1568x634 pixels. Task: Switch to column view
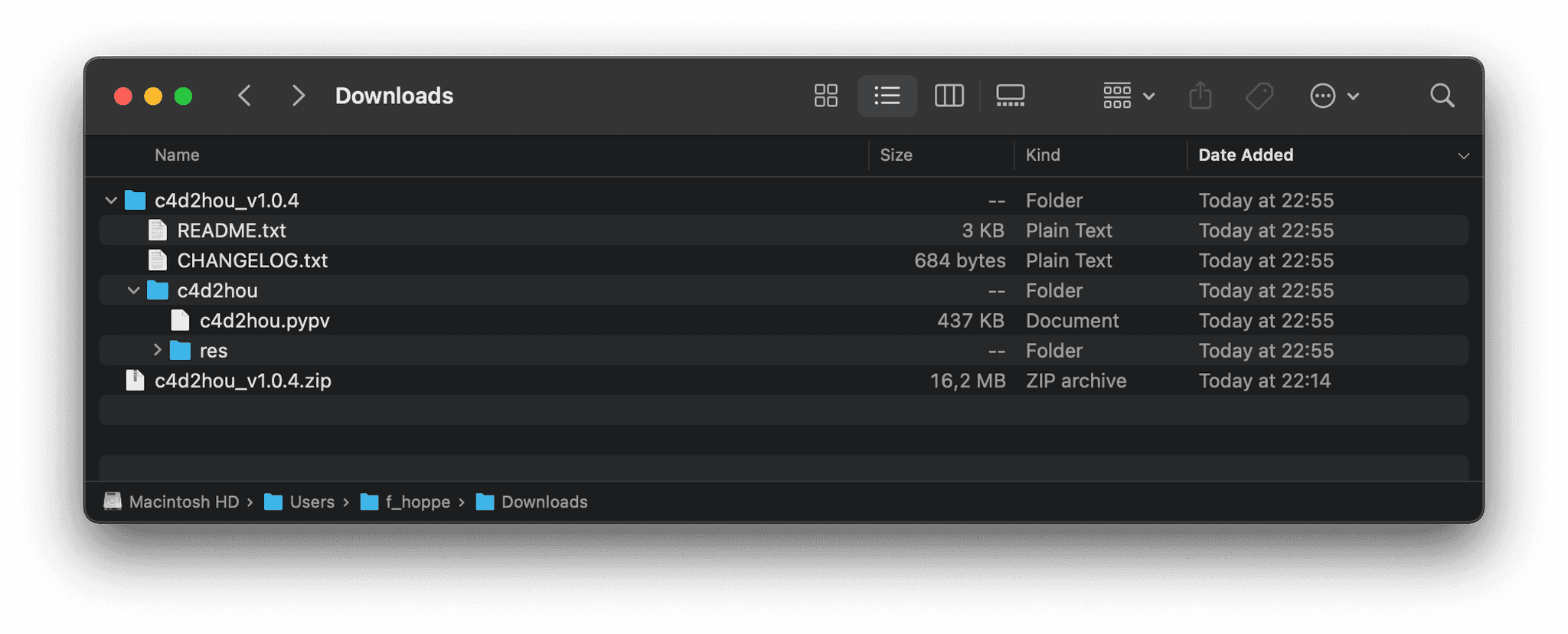click(x=949, y=96)
